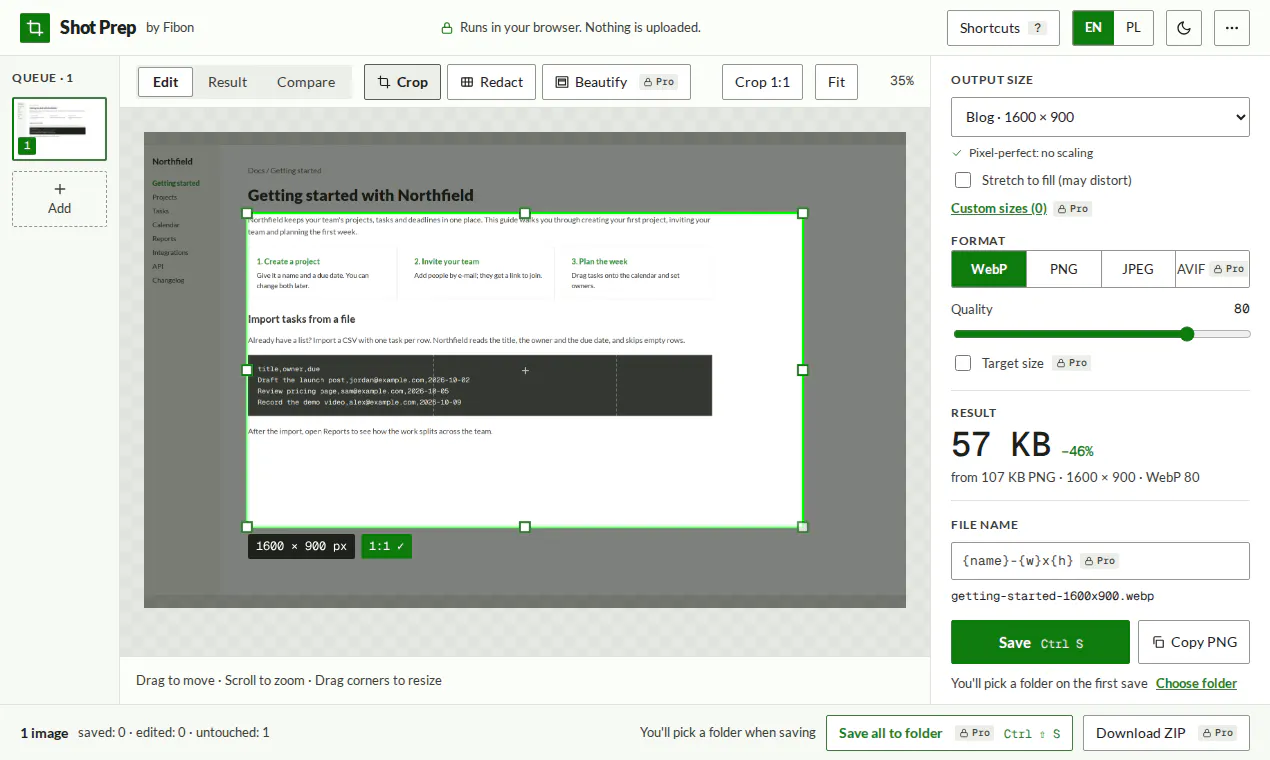Click the top-left crop corner handle
This screenshot has height=760, width=1270.
point(248,213)
